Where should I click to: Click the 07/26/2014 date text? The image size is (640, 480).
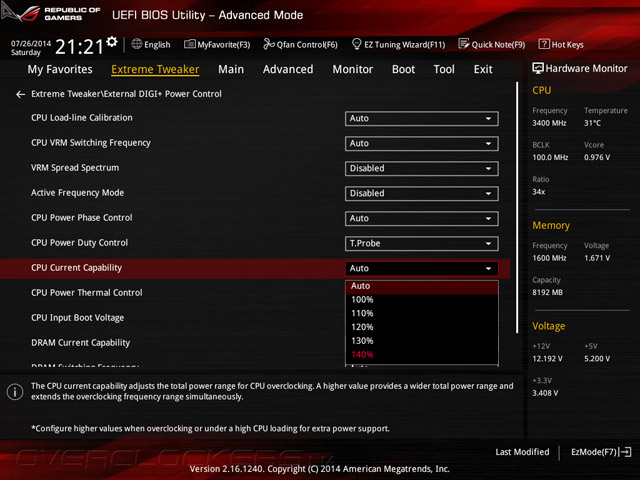pos(31,43)
